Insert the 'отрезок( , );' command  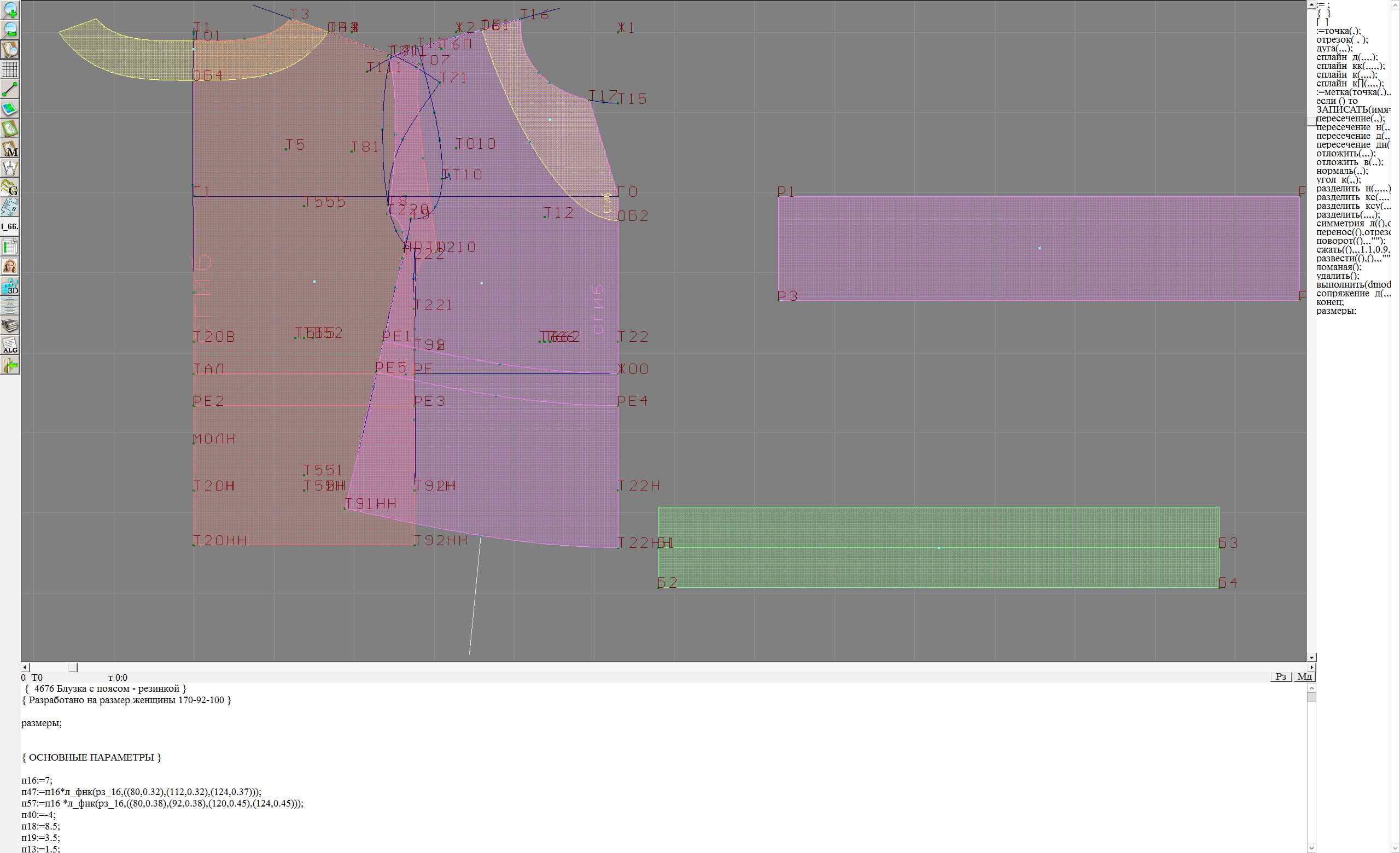[x=1342, y=40]
